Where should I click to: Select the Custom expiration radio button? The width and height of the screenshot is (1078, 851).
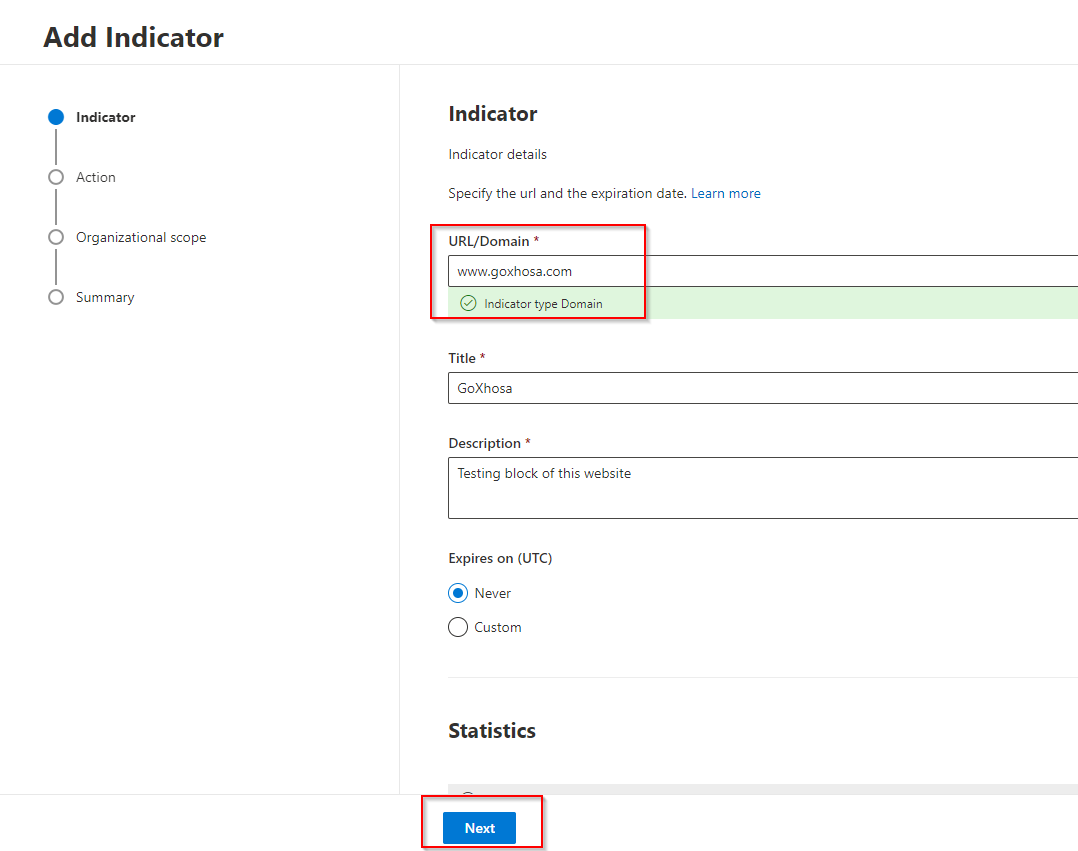click(458, 627)
